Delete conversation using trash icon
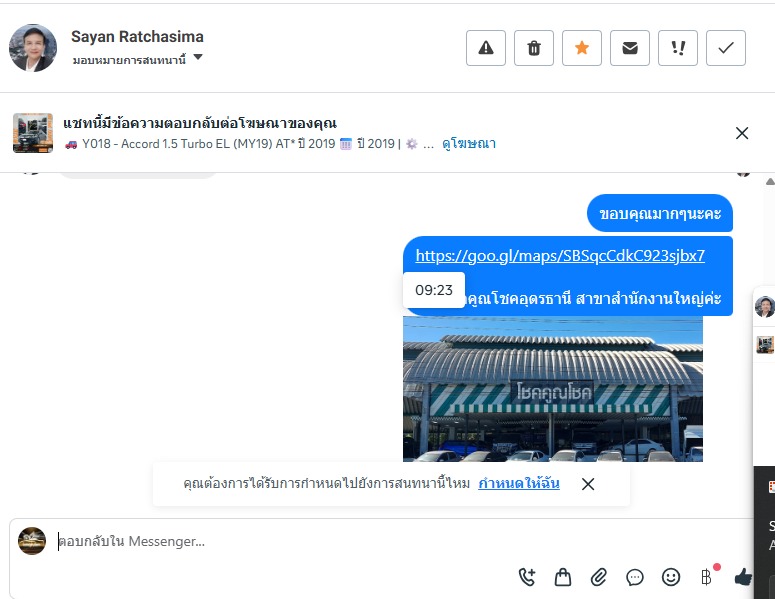775x599 pixels. (x=534, y=48)
